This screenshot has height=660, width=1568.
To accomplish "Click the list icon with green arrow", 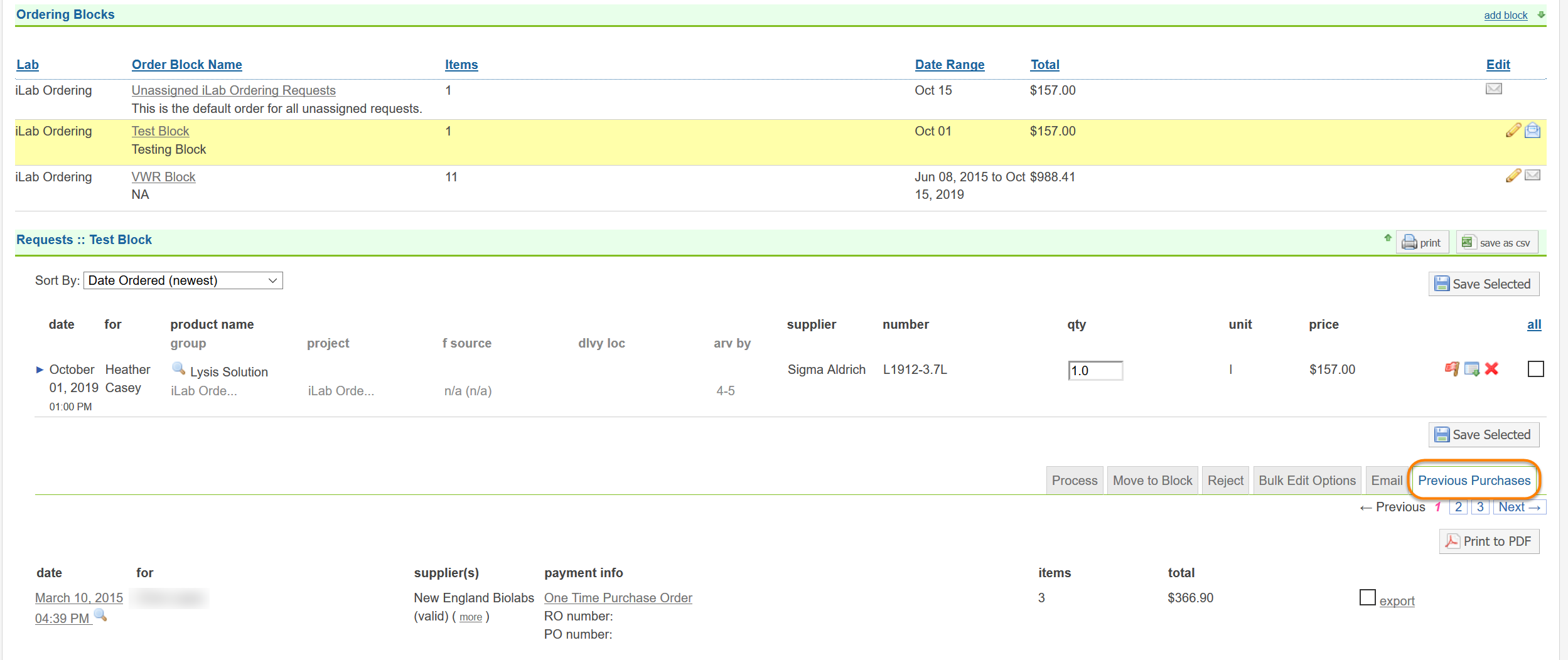I will (1471, 369).
